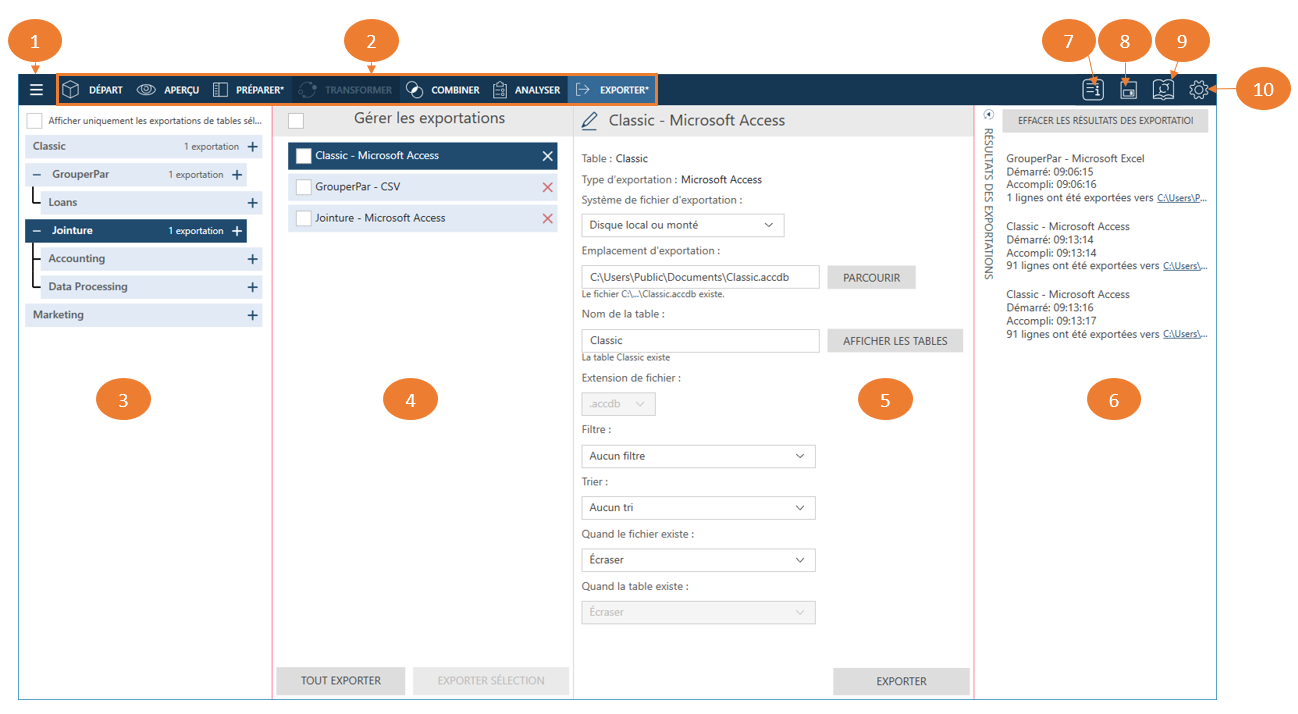
Task: Open the Quand le fichier existe dropdown
Action: [x=698, y=560]
